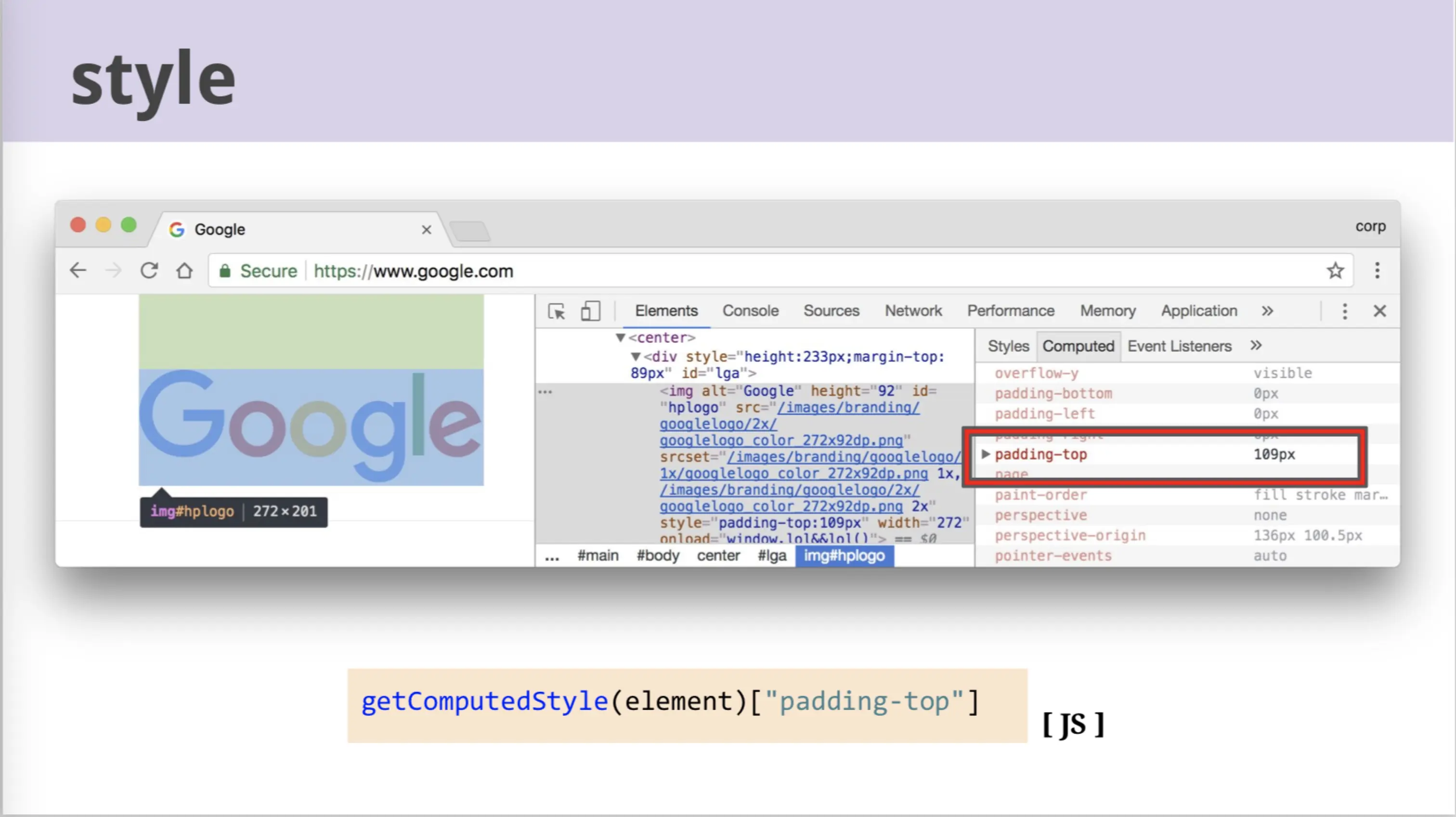Screen dimensions: 1456x817
Task: Click the img#hplogo 272×201 tooltip
Action: click(234, 512)
